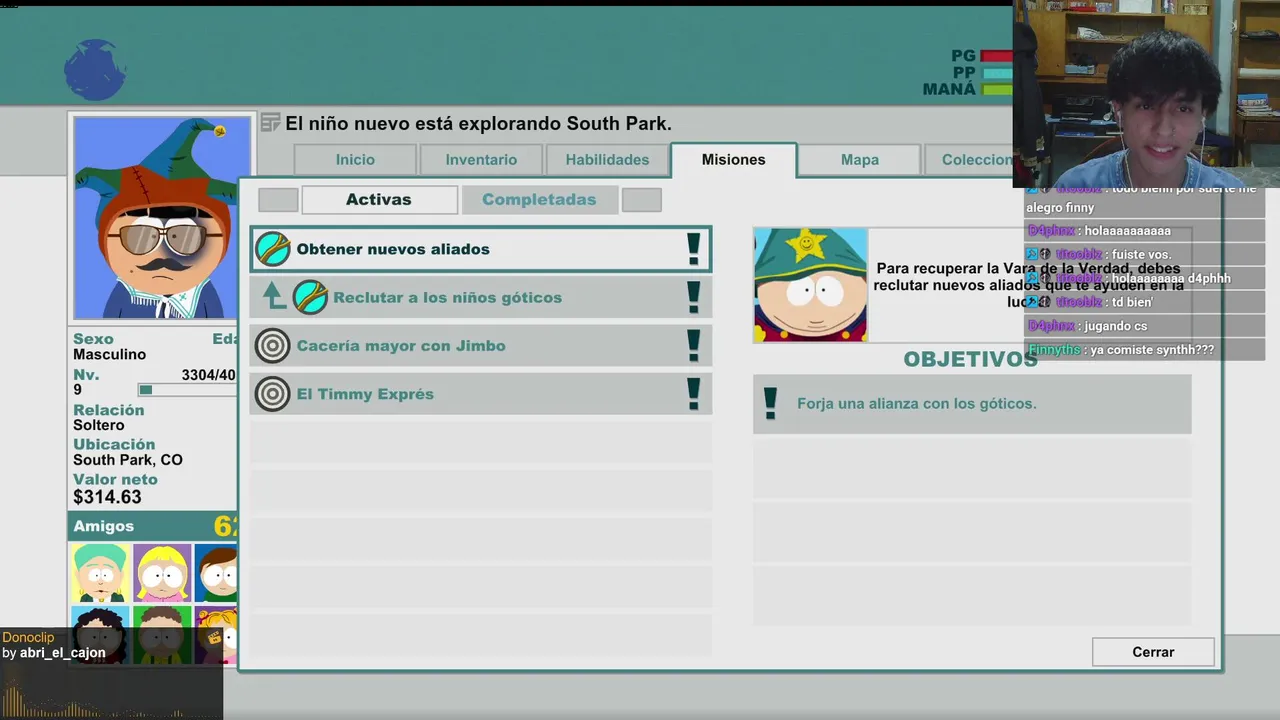Open the Coleccionables tab
Viewport: 1280px width, 720px height.
[968, 160]
